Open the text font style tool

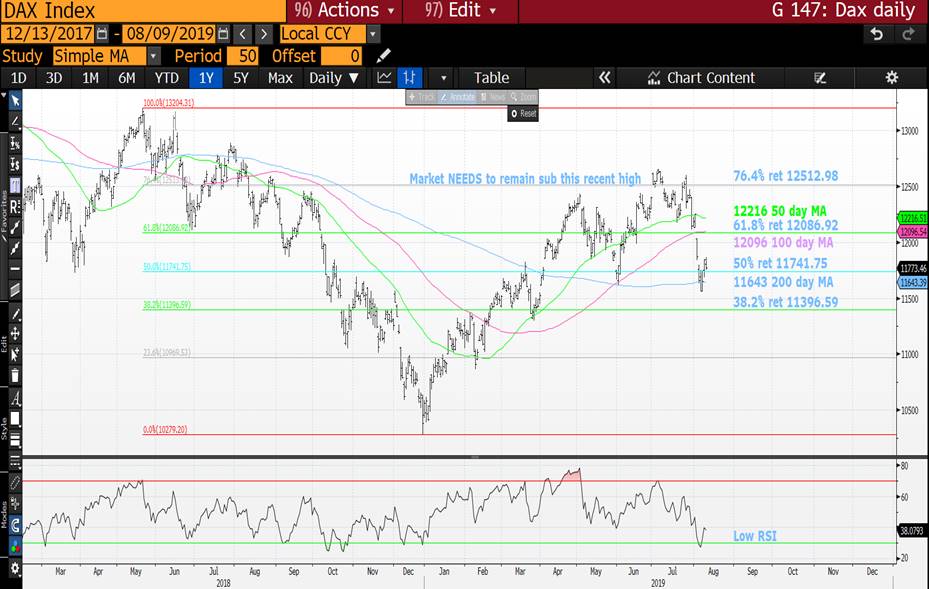[x=15, y=398]
